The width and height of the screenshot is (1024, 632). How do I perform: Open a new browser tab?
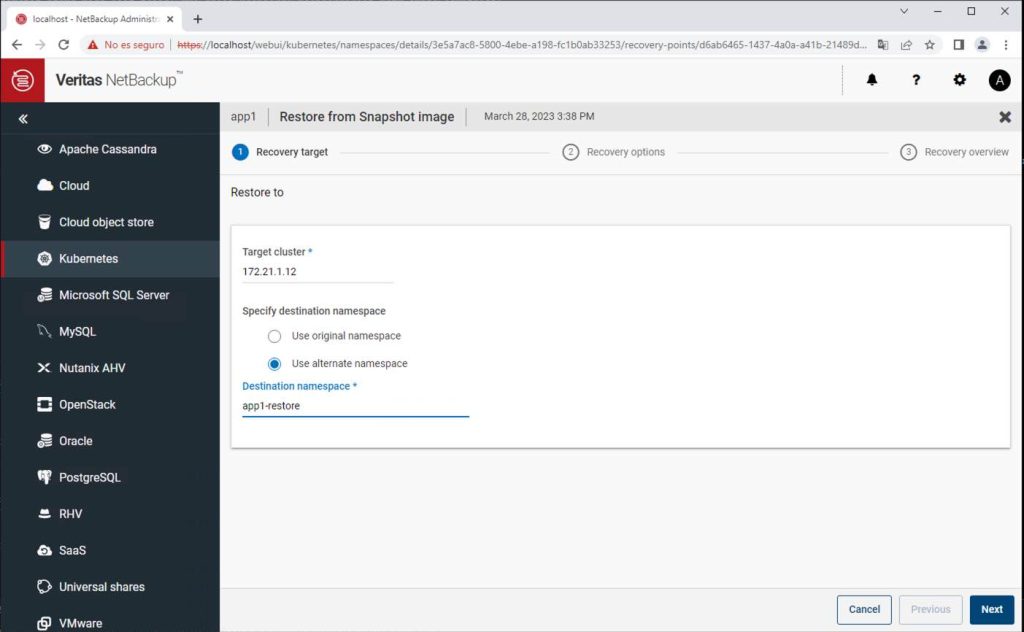[x=198, y=19]
